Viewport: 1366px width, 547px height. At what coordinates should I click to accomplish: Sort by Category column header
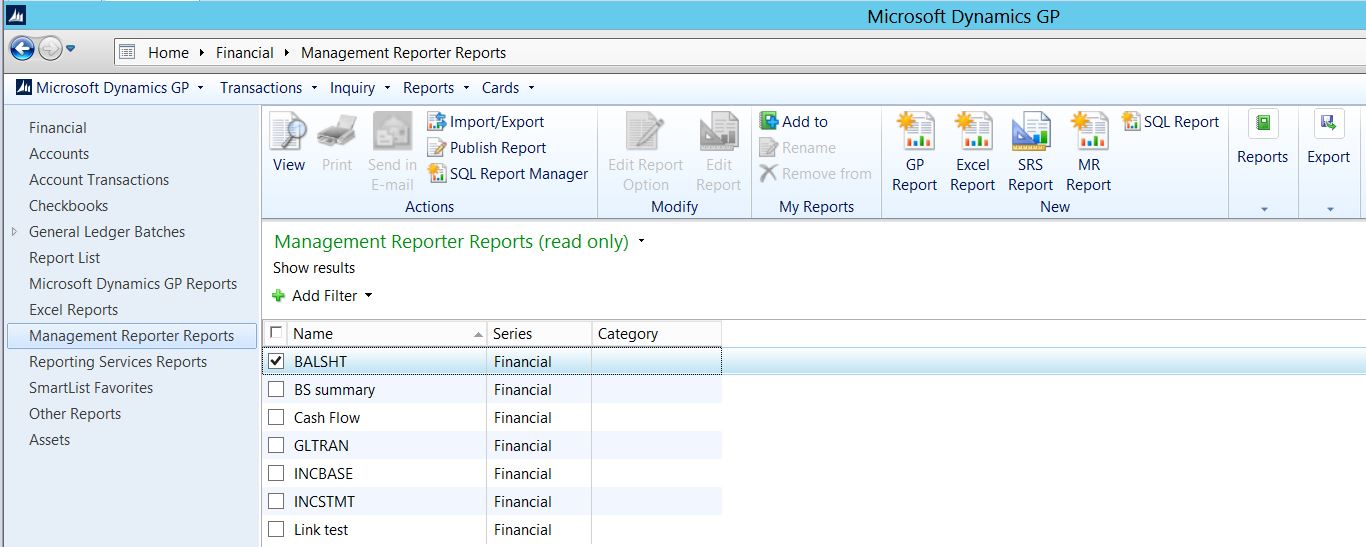pos(656,333)
